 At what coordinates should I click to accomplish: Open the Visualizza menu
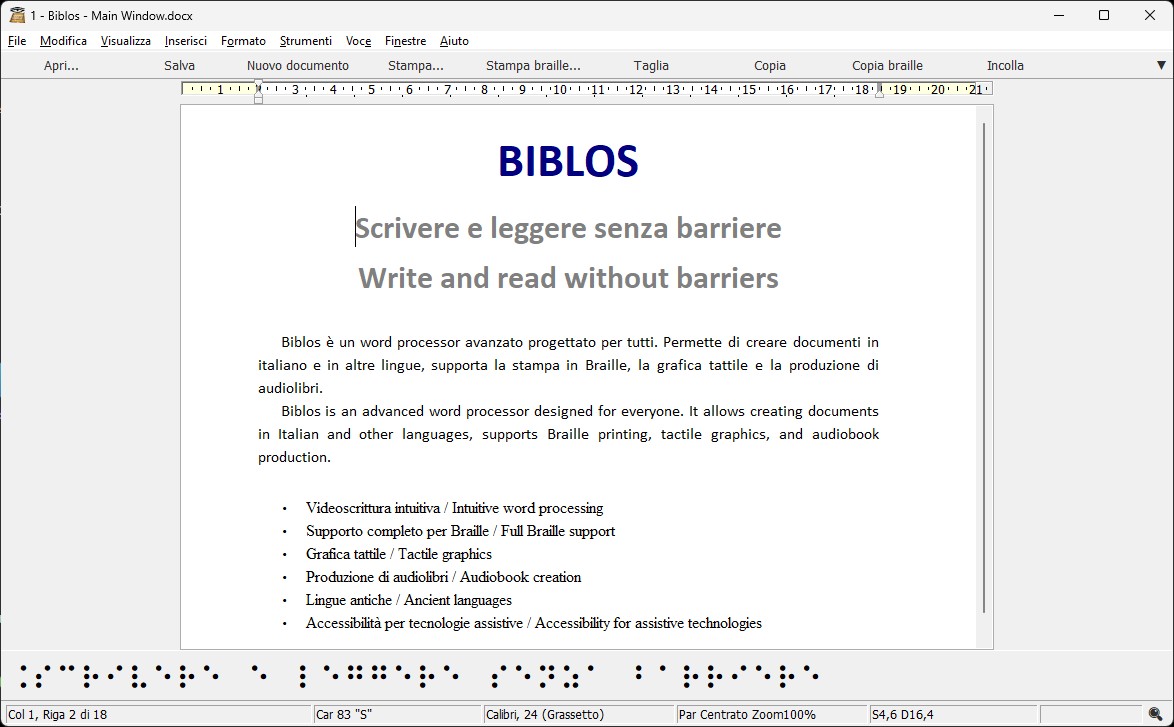coord(125,41)
